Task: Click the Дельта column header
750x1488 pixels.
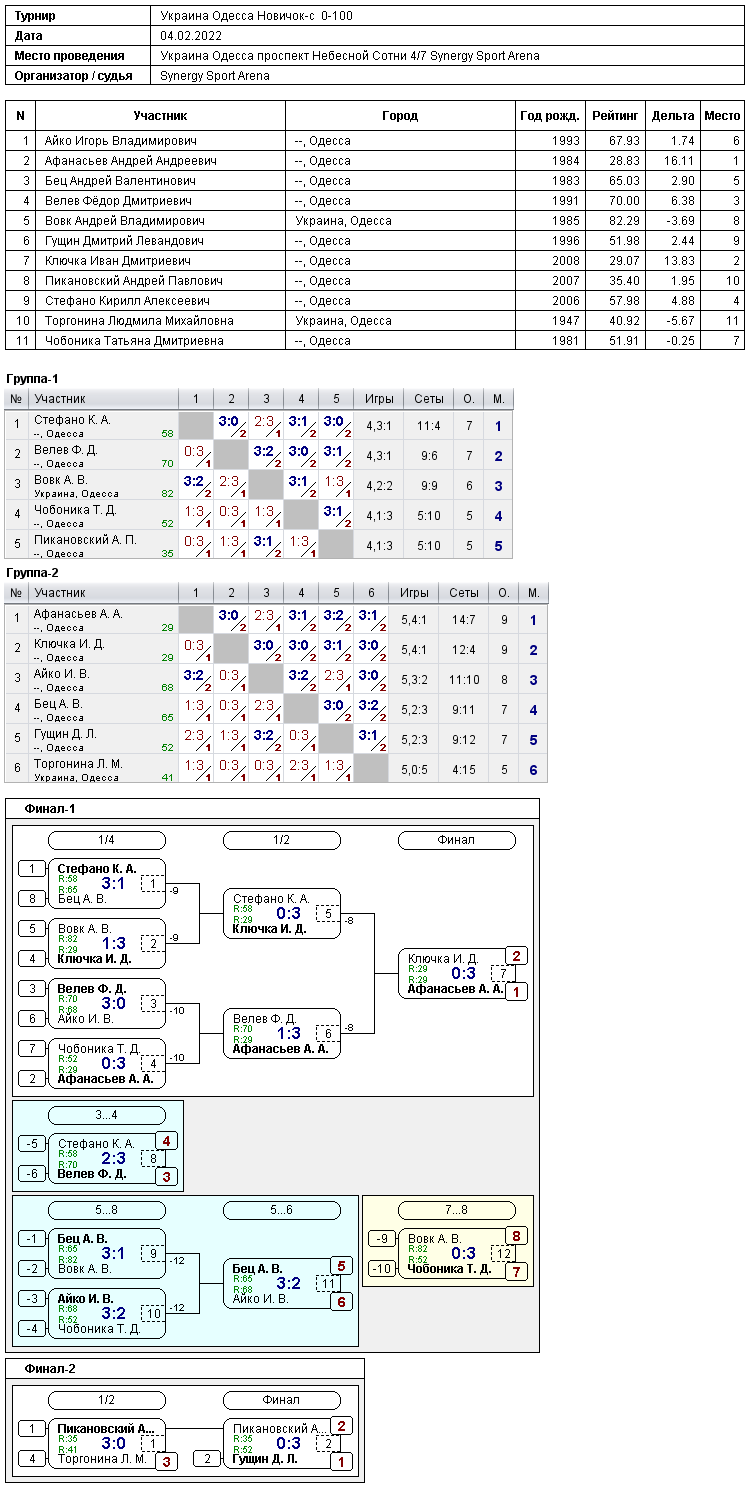Action: 673,116
